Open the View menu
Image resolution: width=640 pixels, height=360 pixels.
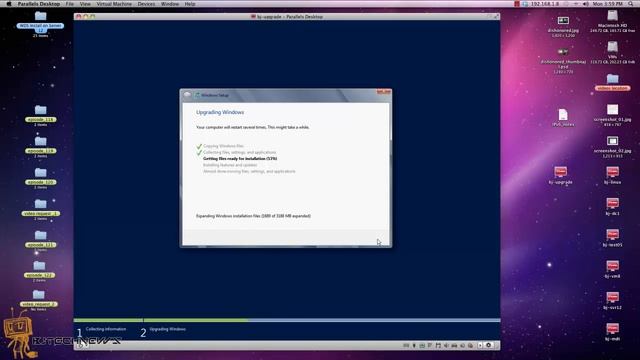pyautogui.click(x=85, y=4)
